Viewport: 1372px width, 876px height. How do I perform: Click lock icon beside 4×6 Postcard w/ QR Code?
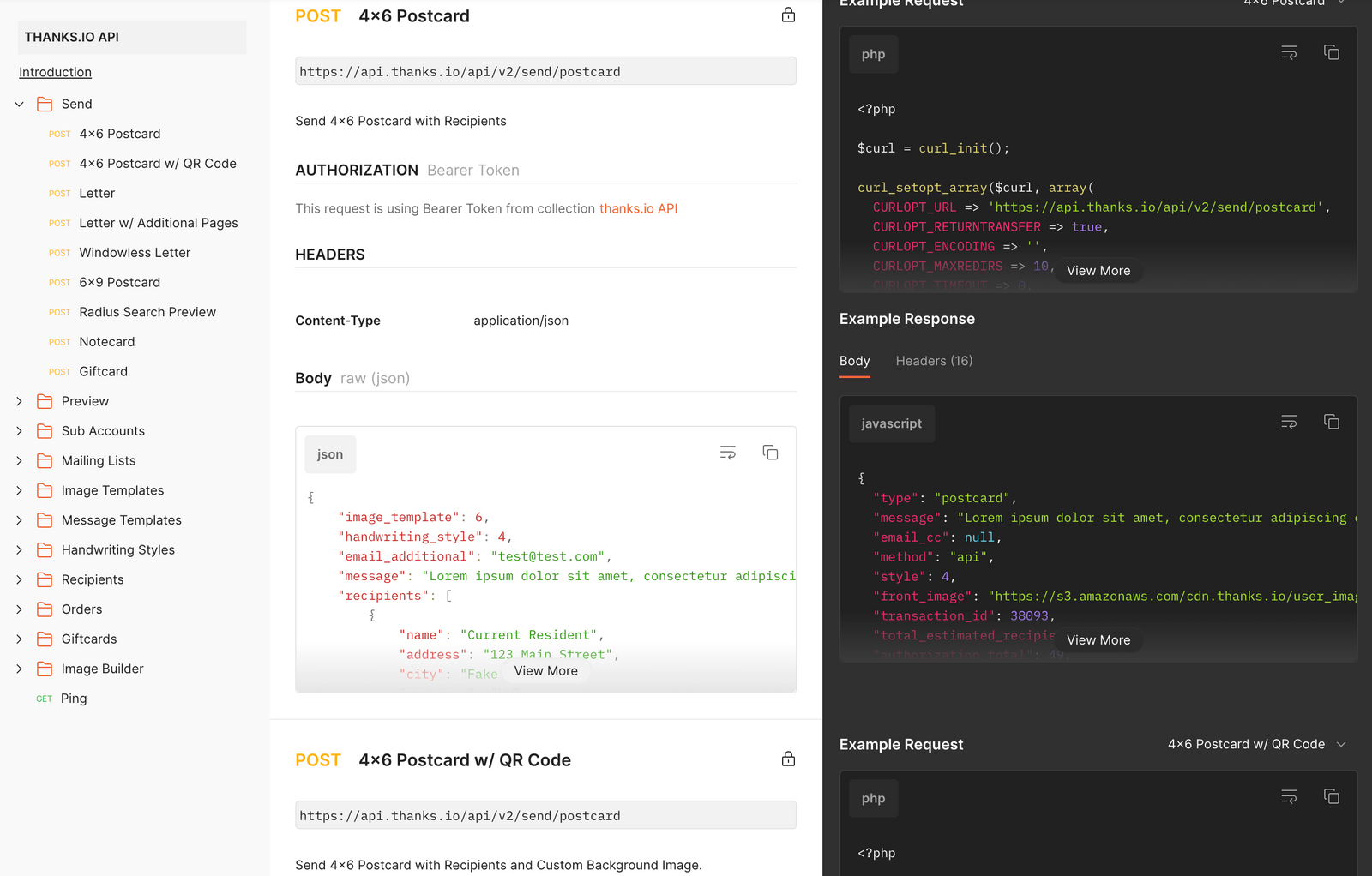click(788, 759)
